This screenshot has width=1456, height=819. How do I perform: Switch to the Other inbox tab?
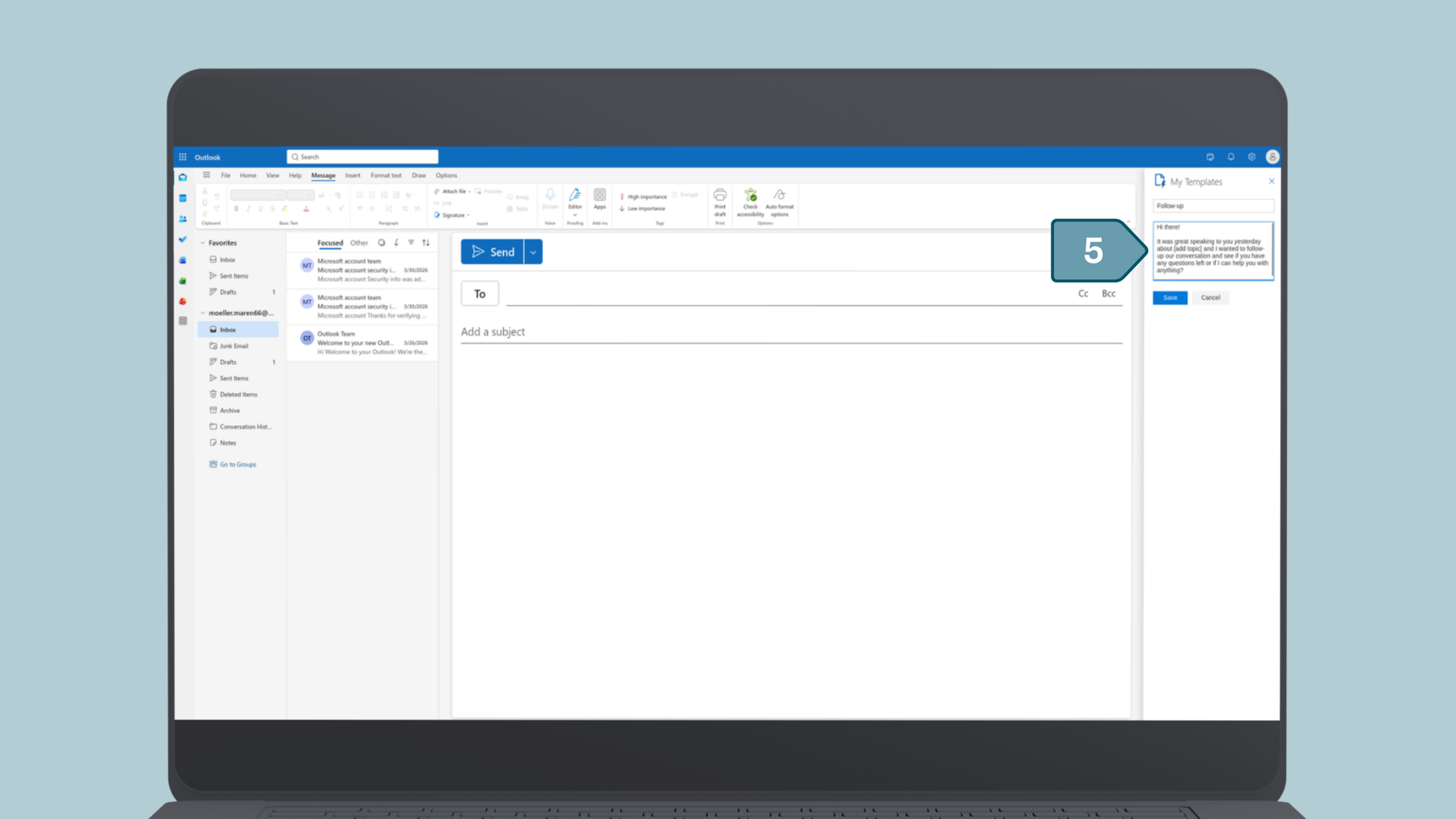click(359, 243)
